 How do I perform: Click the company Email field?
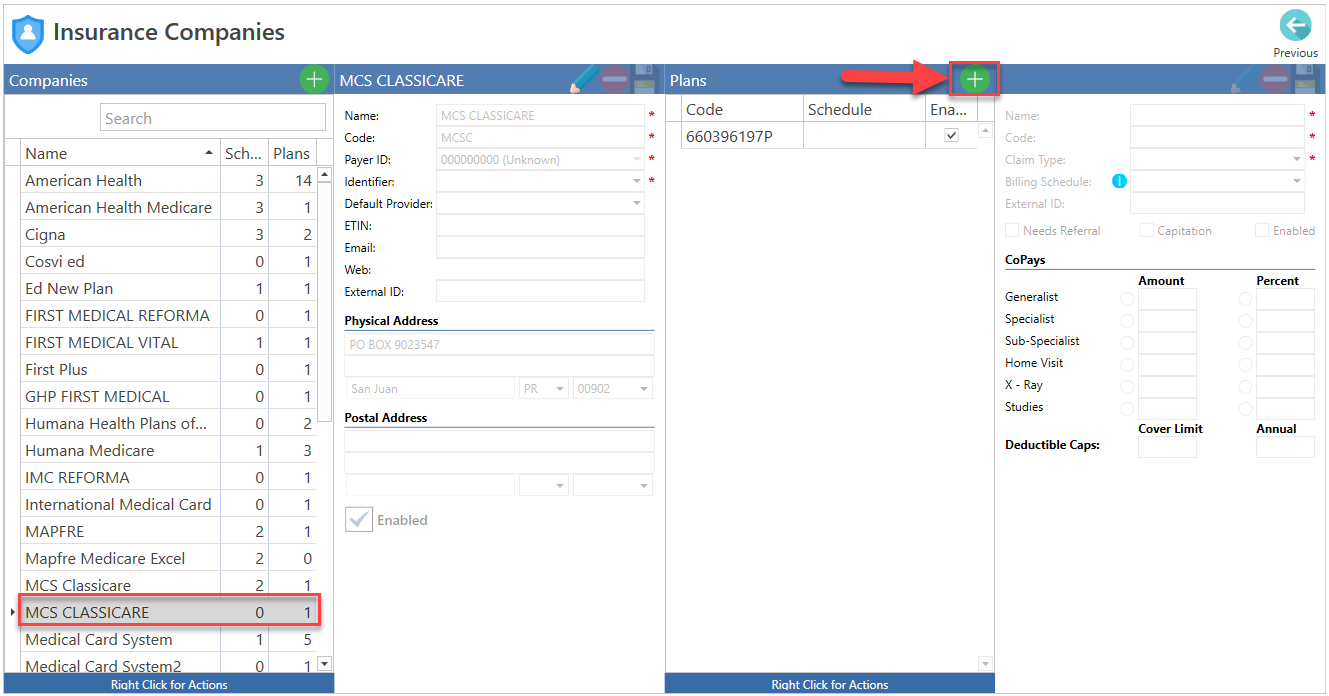[540, 247]
